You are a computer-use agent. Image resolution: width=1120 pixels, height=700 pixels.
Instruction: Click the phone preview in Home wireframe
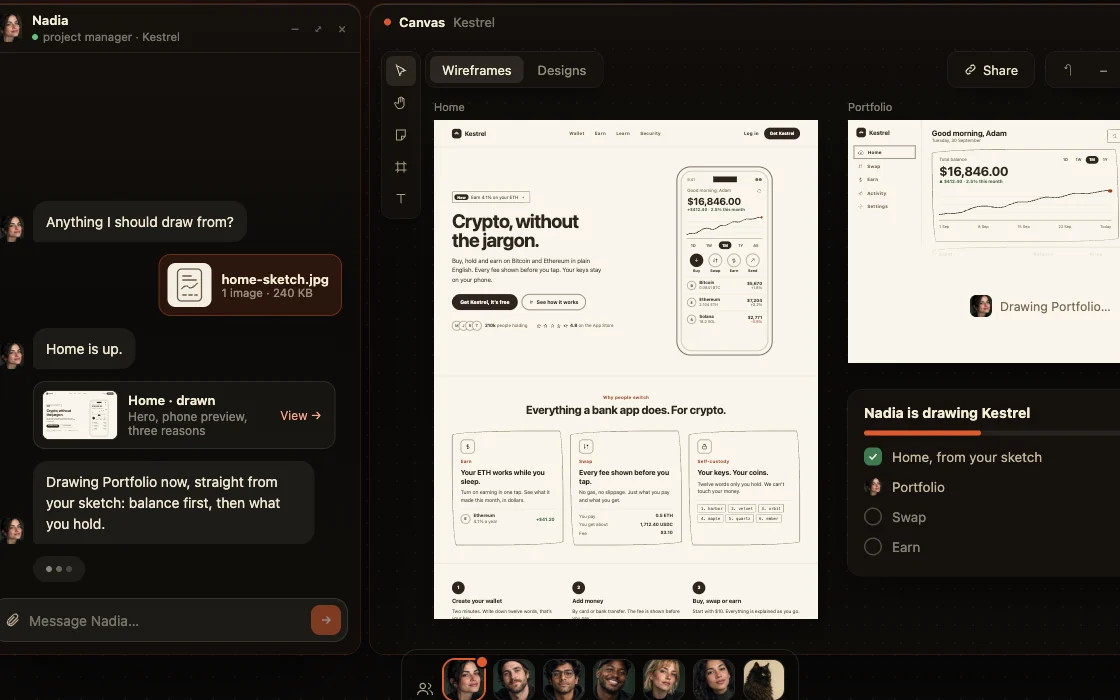click(x=724, y=261)
